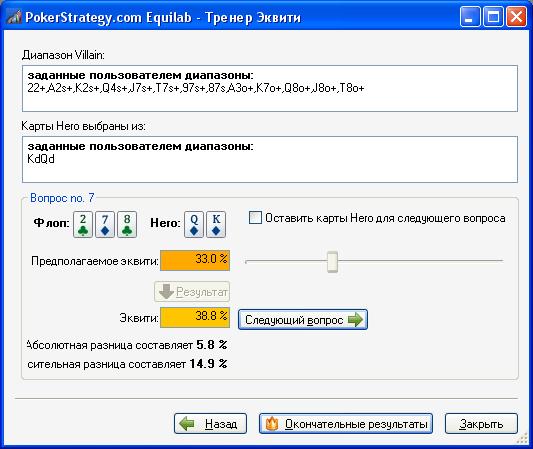The width and height of the screenshot is (533, 449).
Task: Click the Equilab app icon in title bar
Action: pos(14,17)
